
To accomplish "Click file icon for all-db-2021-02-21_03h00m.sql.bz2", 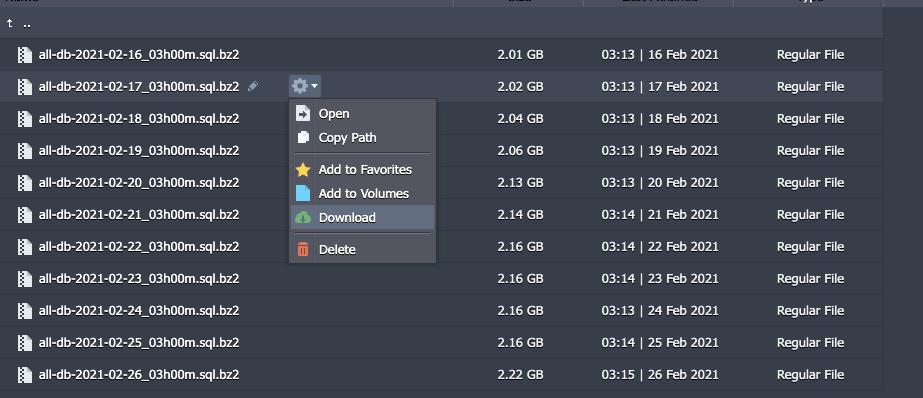I will tap(24, 214).
